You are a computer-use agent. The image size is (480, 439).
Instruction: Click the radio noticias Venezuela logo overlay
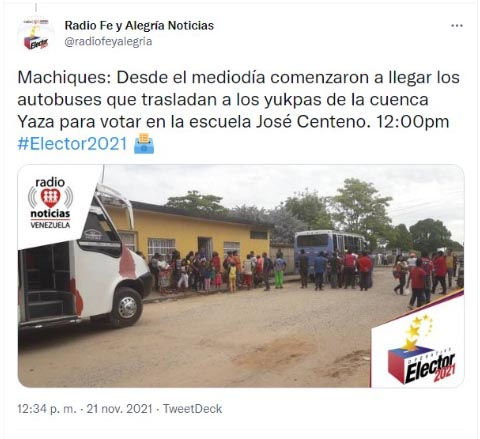pos(50,203)
